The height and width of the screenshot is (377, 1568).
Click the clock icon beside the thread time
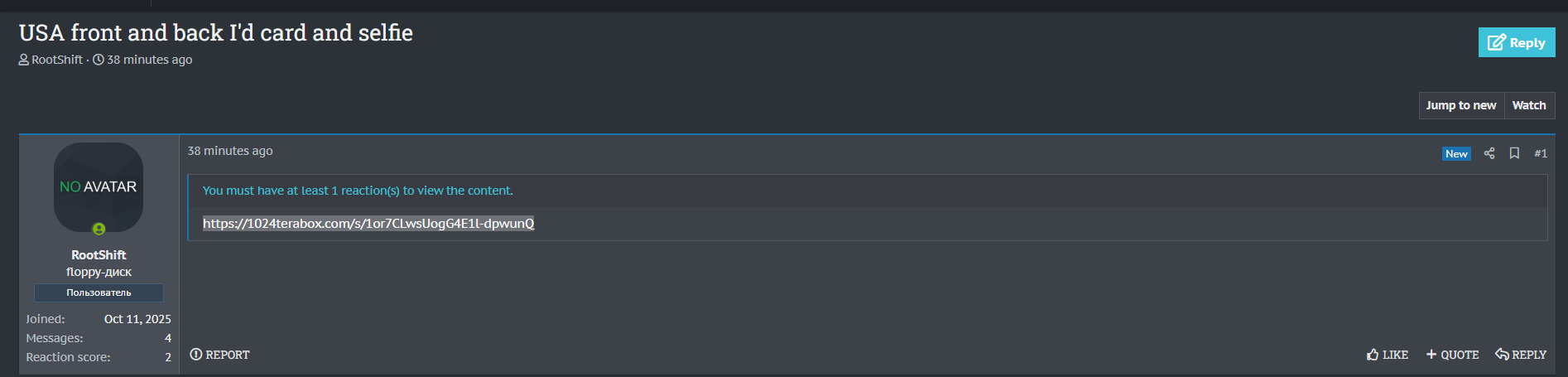click(99, 60)
